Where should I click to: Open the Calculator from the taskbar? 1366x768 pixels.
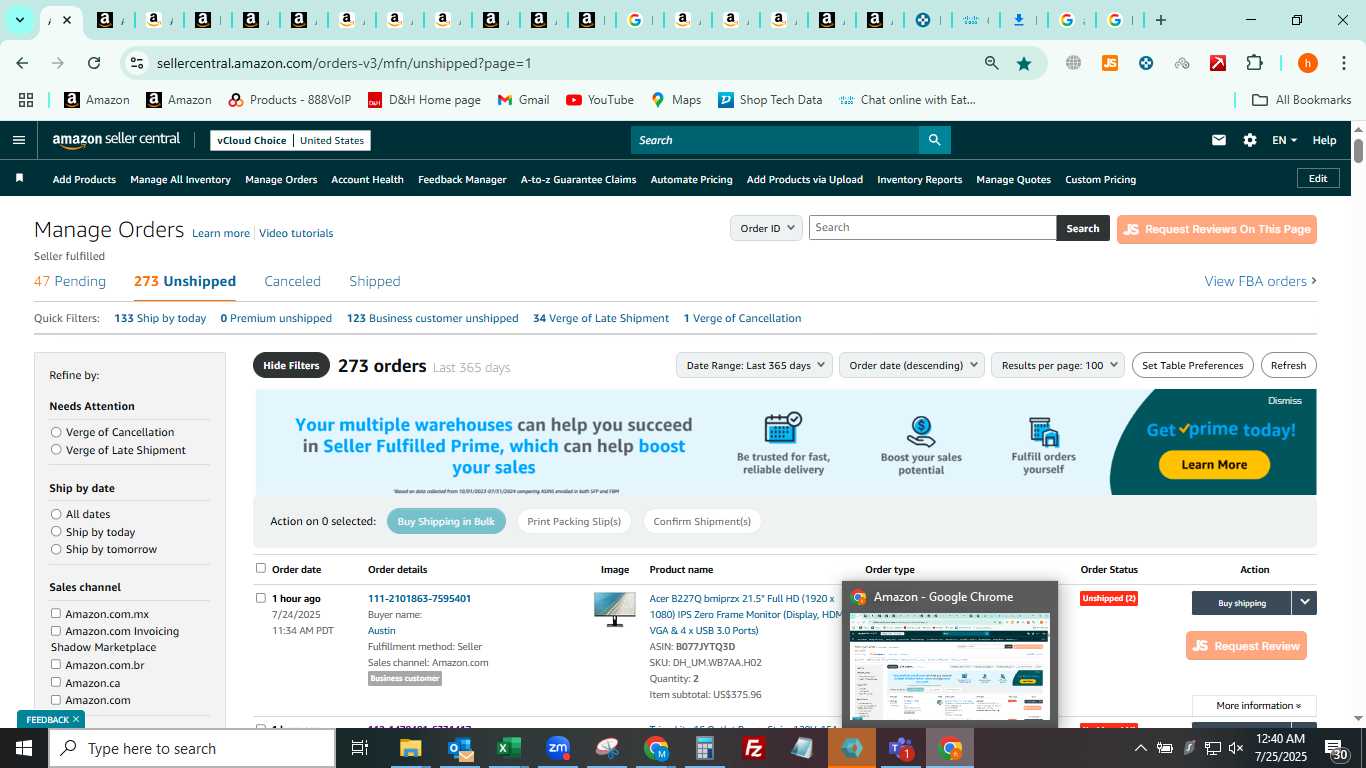pyautogui.click(x=705, y=748)
